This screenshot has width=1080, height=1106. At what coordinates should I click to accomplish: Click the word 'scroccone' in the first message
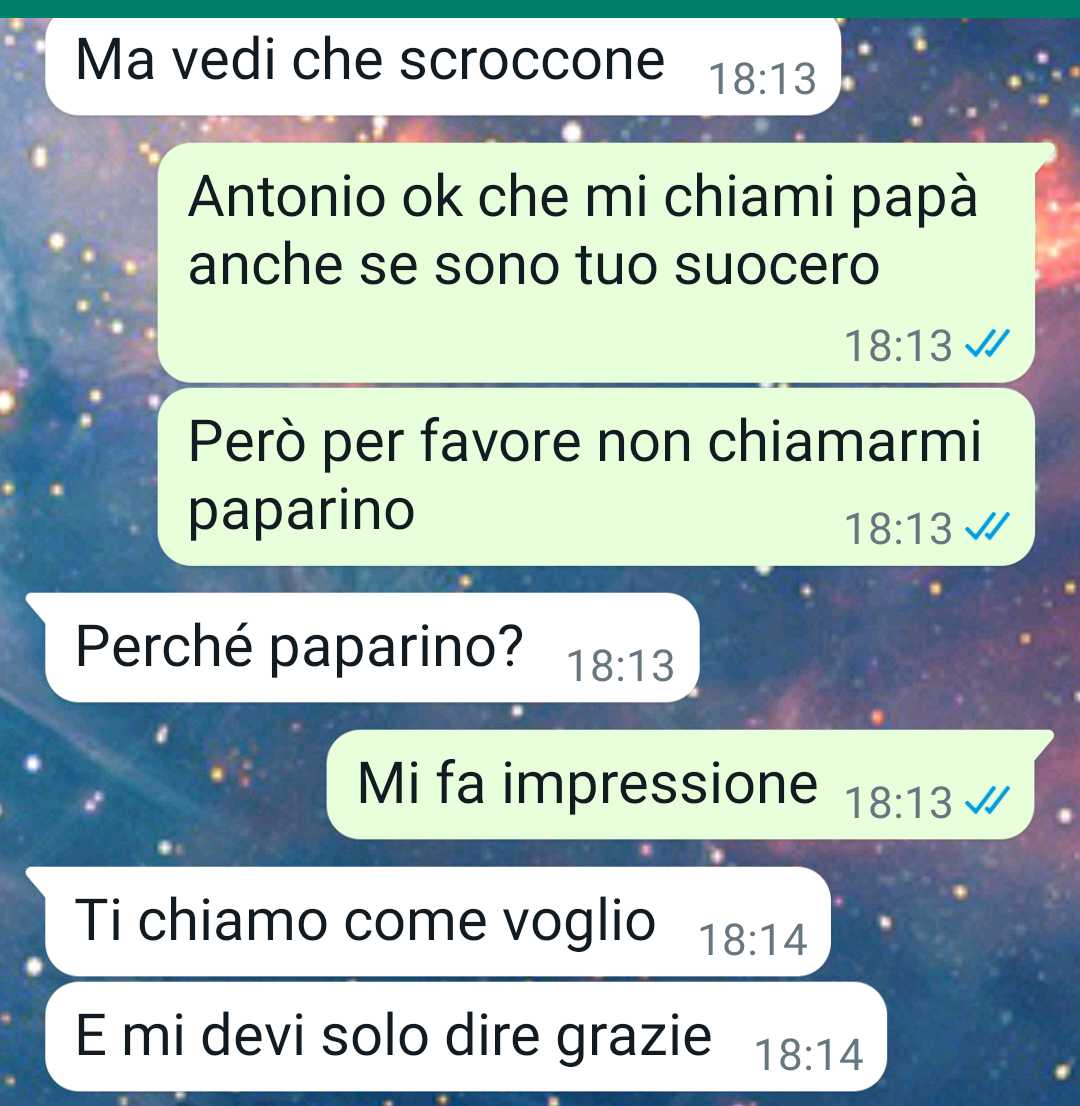point(532,61)
